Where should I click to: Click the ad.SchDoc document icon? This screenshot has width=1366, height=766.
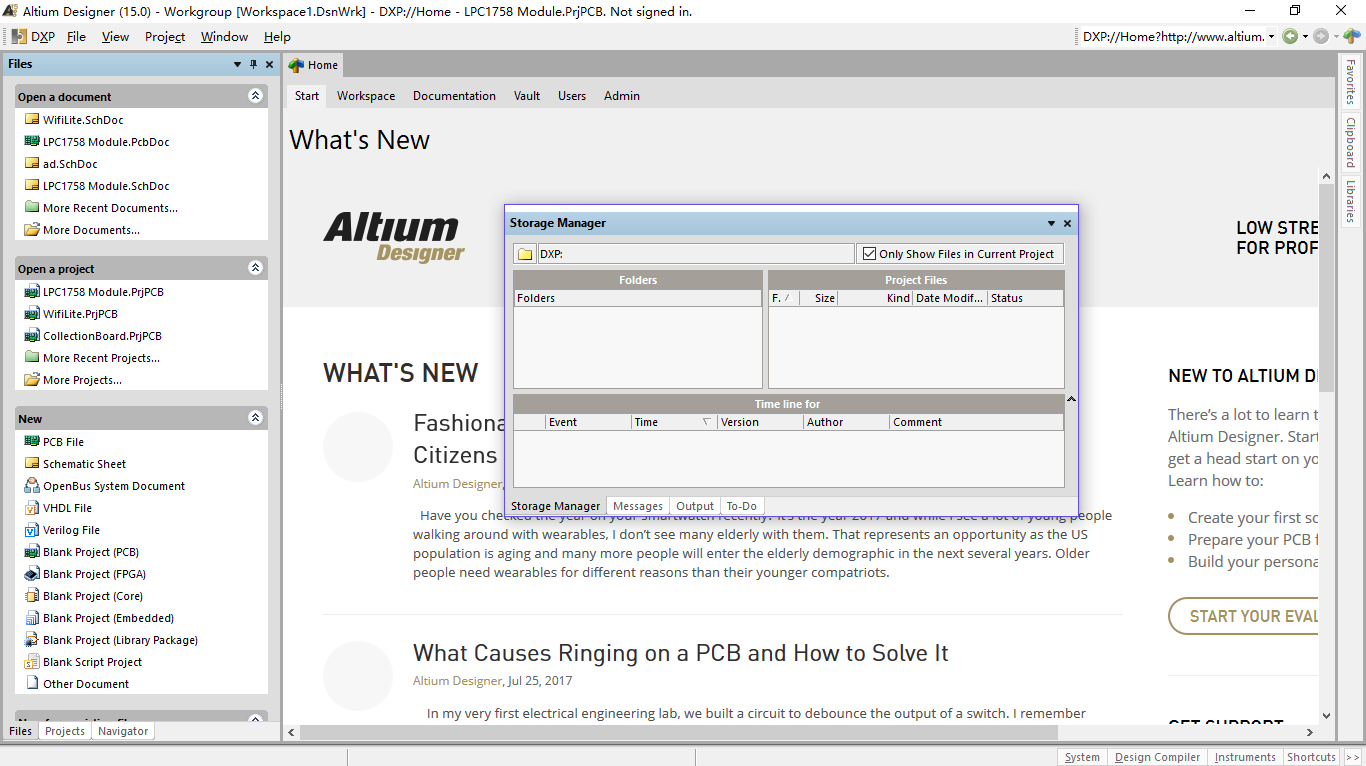[32, 164]
